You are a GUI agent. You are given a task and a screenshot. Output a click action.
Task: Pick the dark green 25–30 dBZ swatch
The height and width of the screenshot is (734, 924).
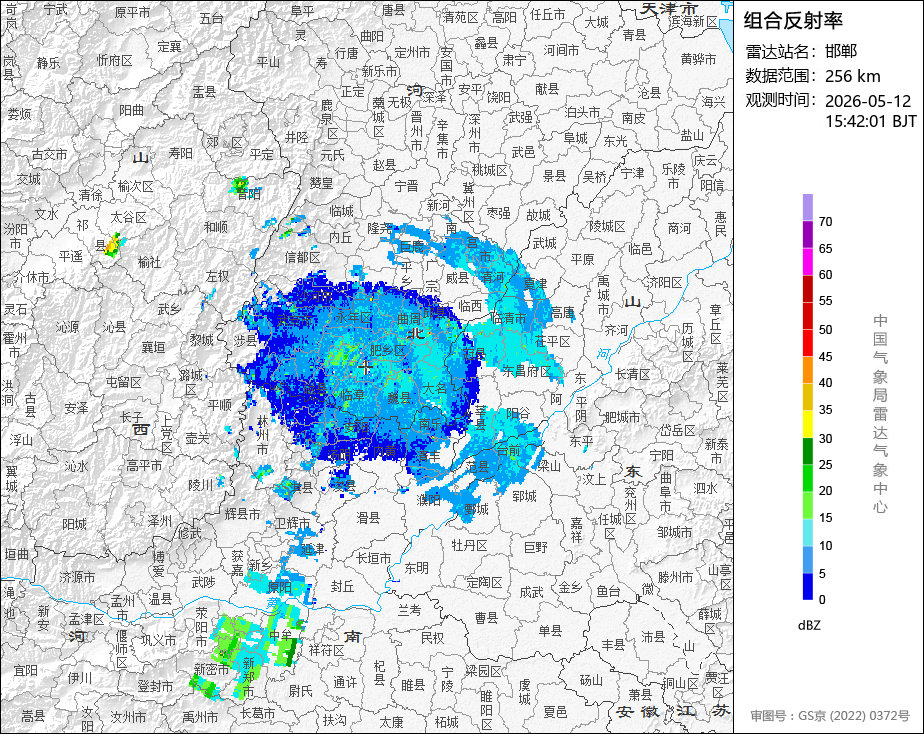coord(807,451)
